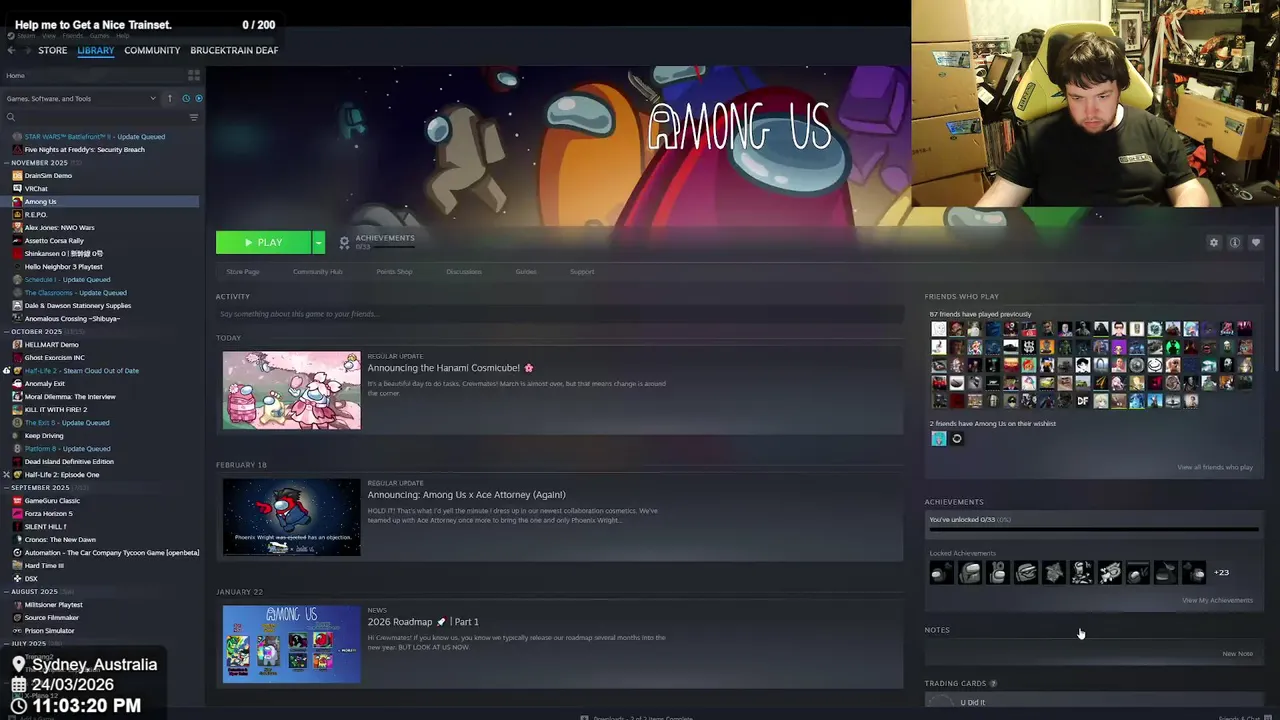The height and width of the screenshot is (720, 1280).
Task: Click the SILENT HILL f game icon
Action: 17,526
